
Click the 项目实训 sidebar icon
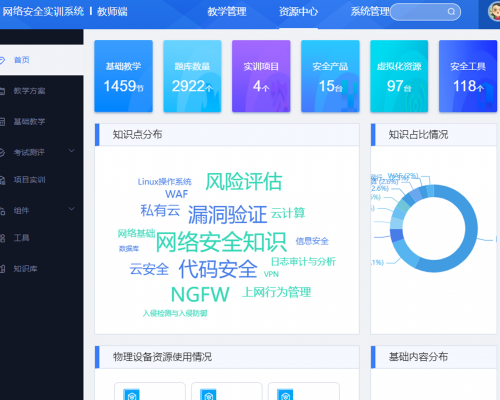2,180
